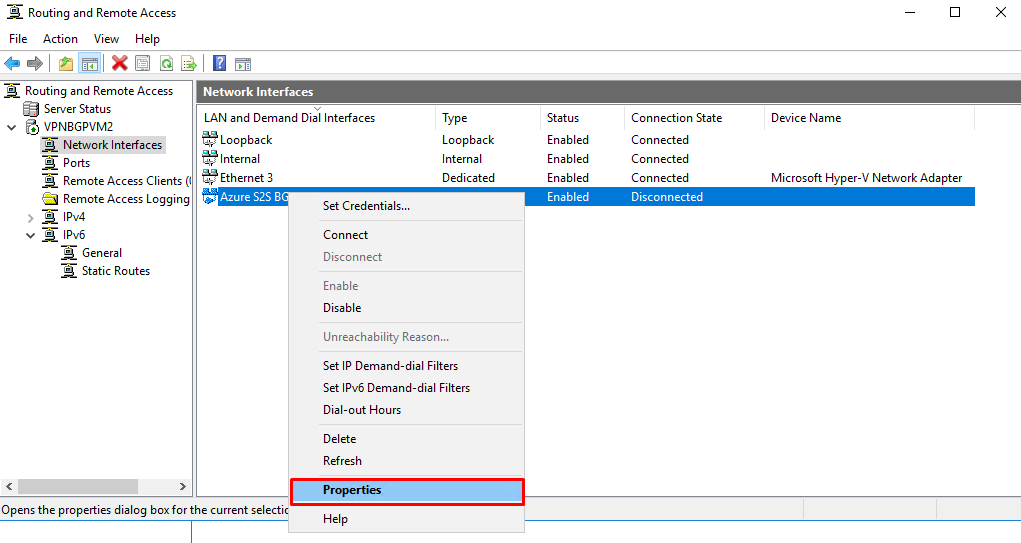1021x543 pixels.
Task: Expand the IPv4 tree node
Action: tap(30, 217)
